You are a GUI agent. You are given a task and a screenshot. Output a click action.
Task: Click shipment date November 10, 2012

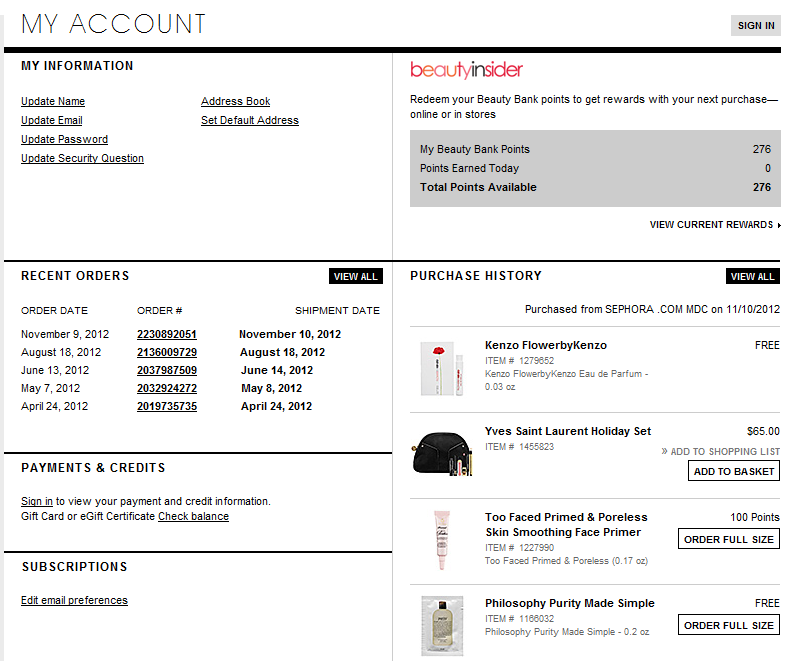tap(290, 334)
